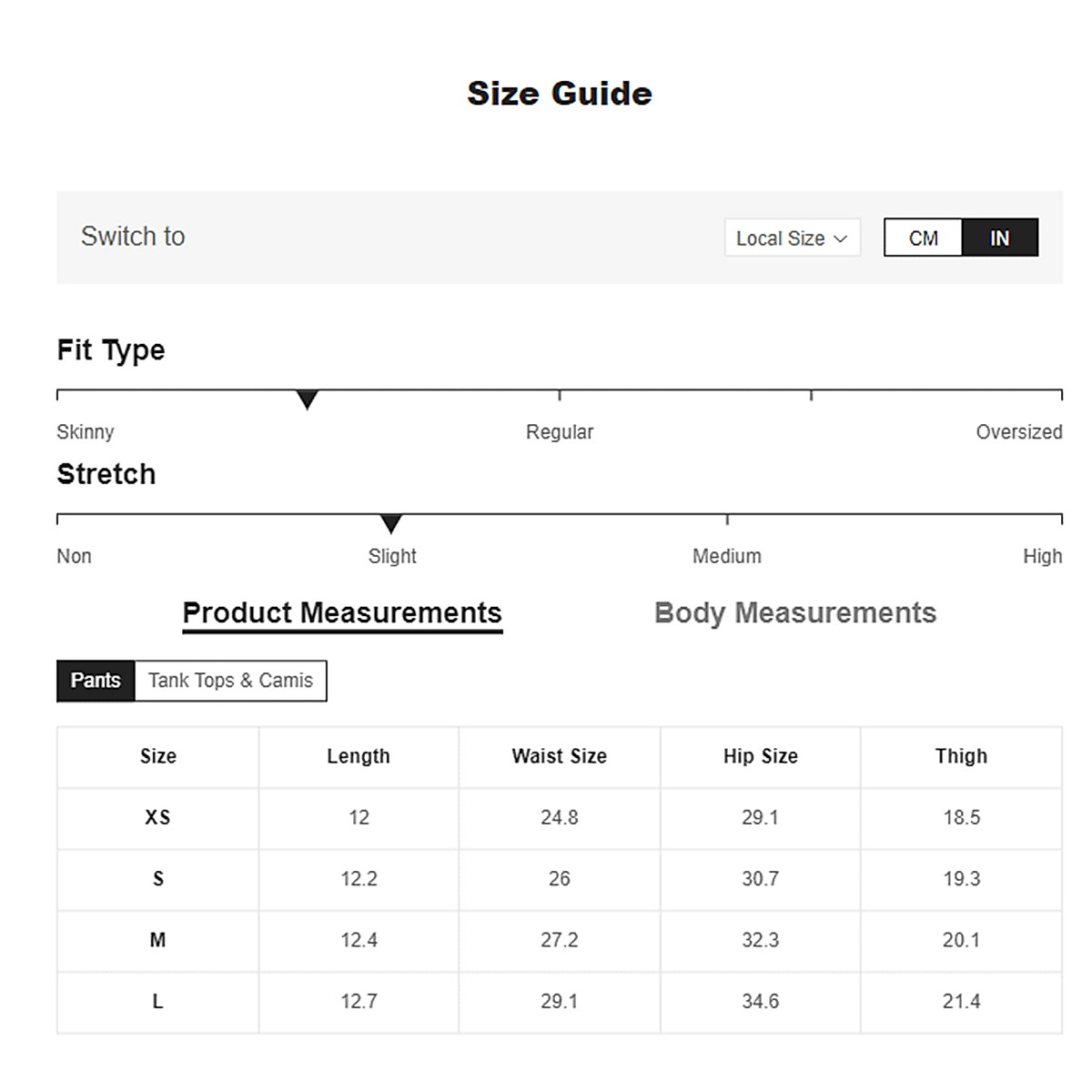Switch units to CM

(x=923, y=238)
